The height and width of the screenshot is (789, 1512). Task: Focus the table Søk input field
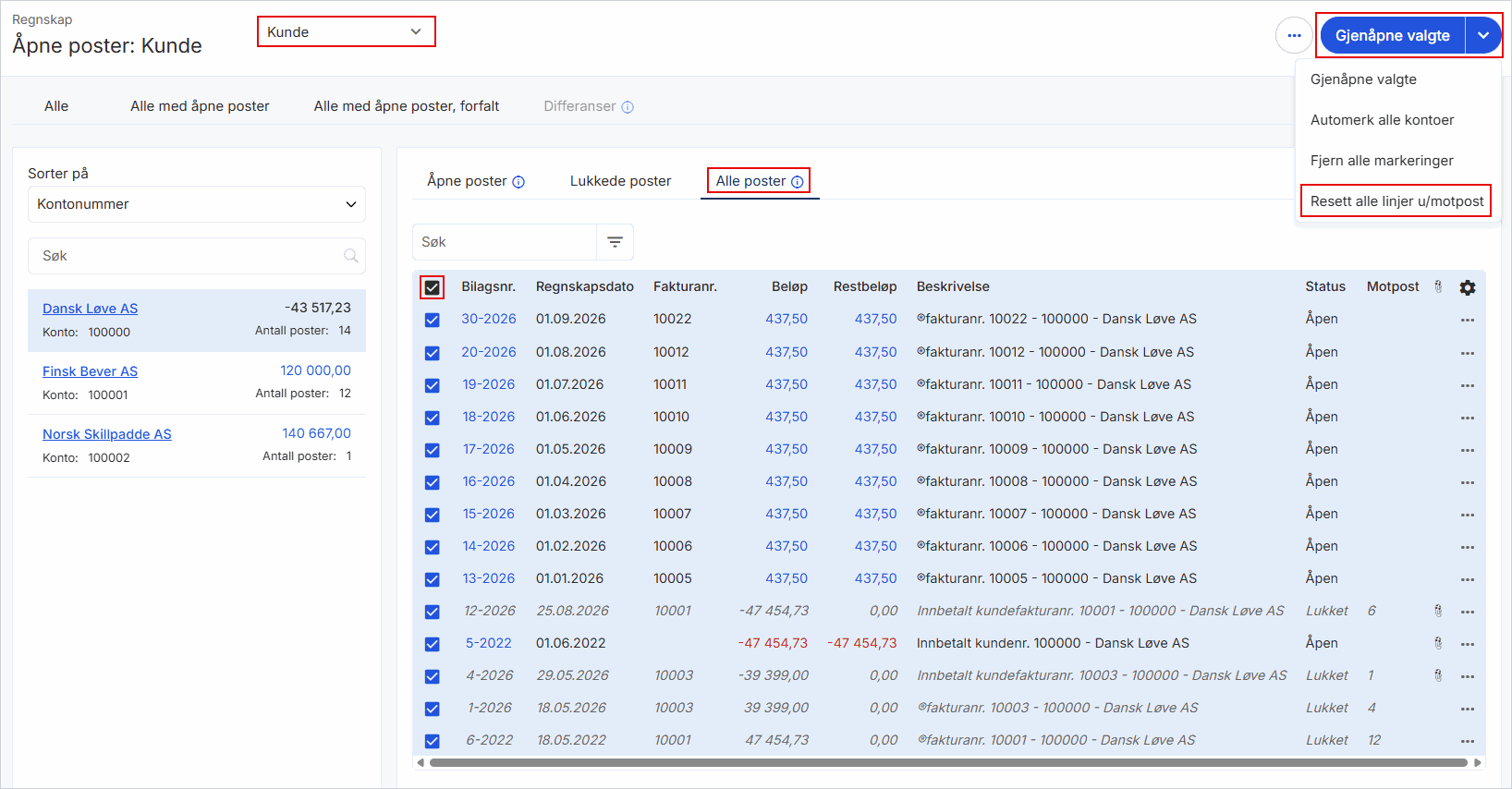coord(505,242)
